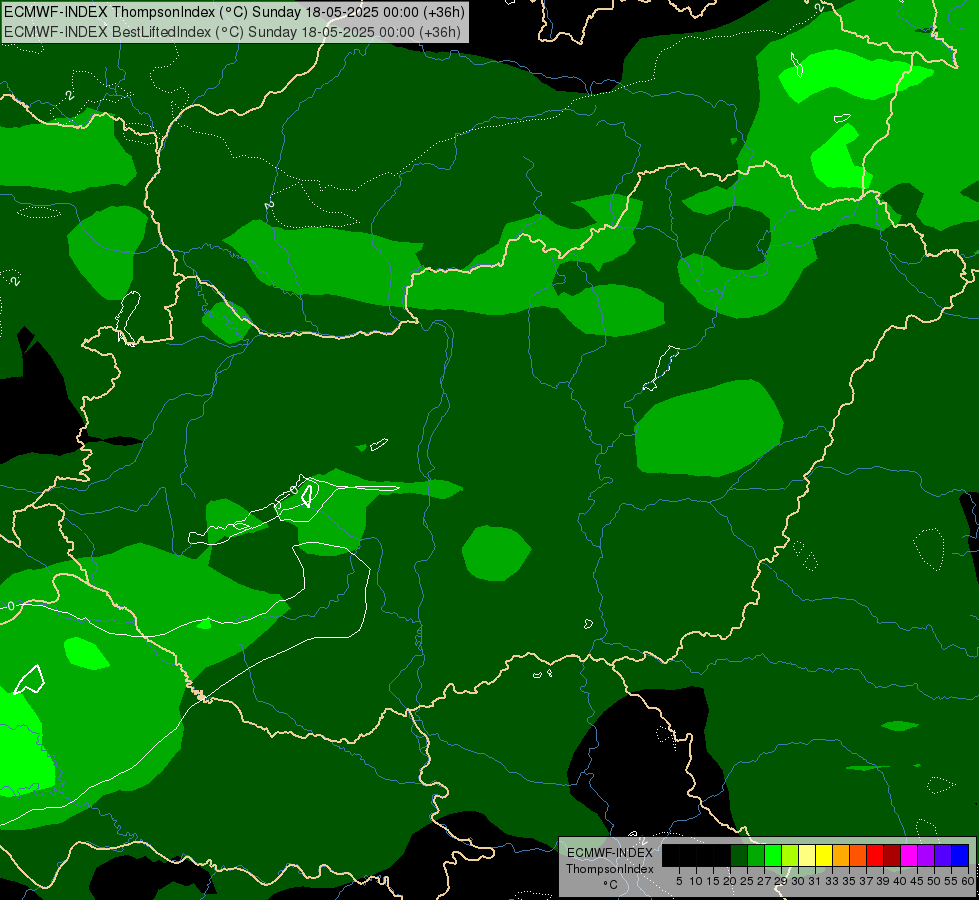
Task: Click the black legend swatch between 15 and 20
Action: coord(722,855)
